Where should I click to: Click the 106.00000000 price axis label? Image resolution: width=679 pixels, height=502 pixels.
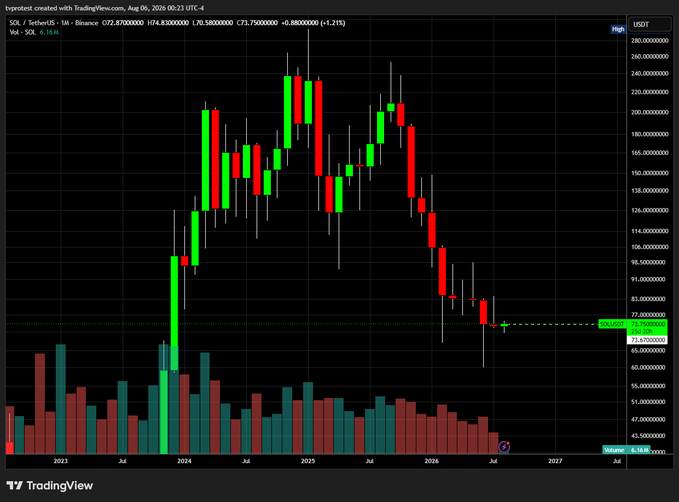coord(650,247)
